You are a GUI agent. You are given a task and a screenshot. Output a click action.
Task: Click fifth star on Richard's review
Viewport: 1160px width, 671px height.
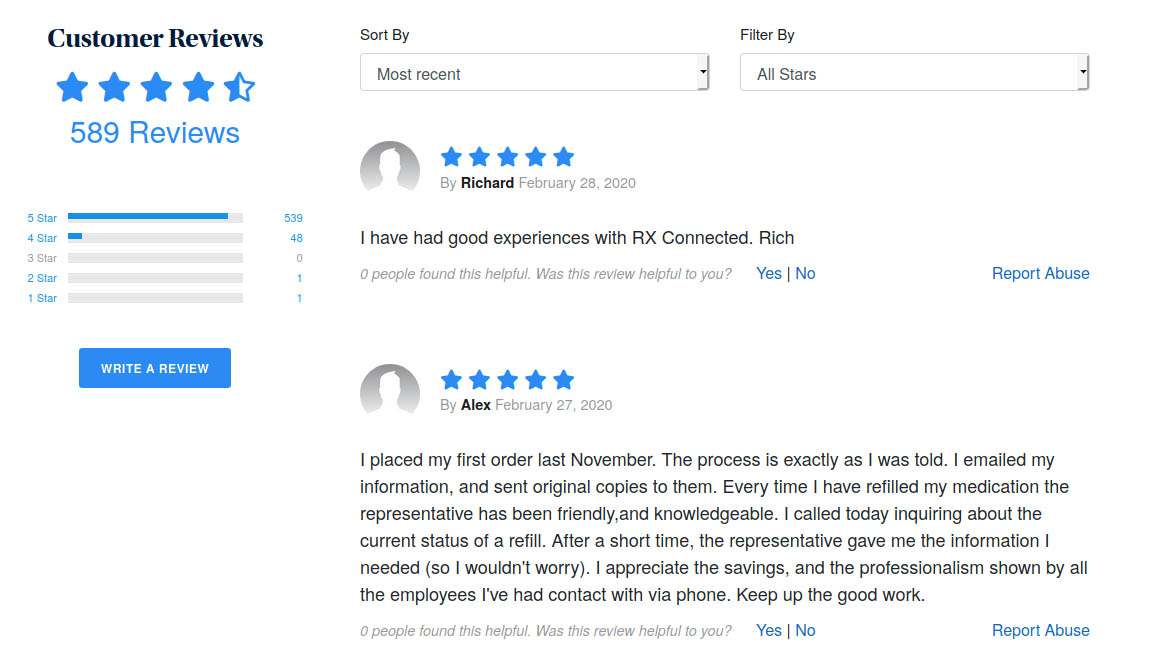[564, 157]
